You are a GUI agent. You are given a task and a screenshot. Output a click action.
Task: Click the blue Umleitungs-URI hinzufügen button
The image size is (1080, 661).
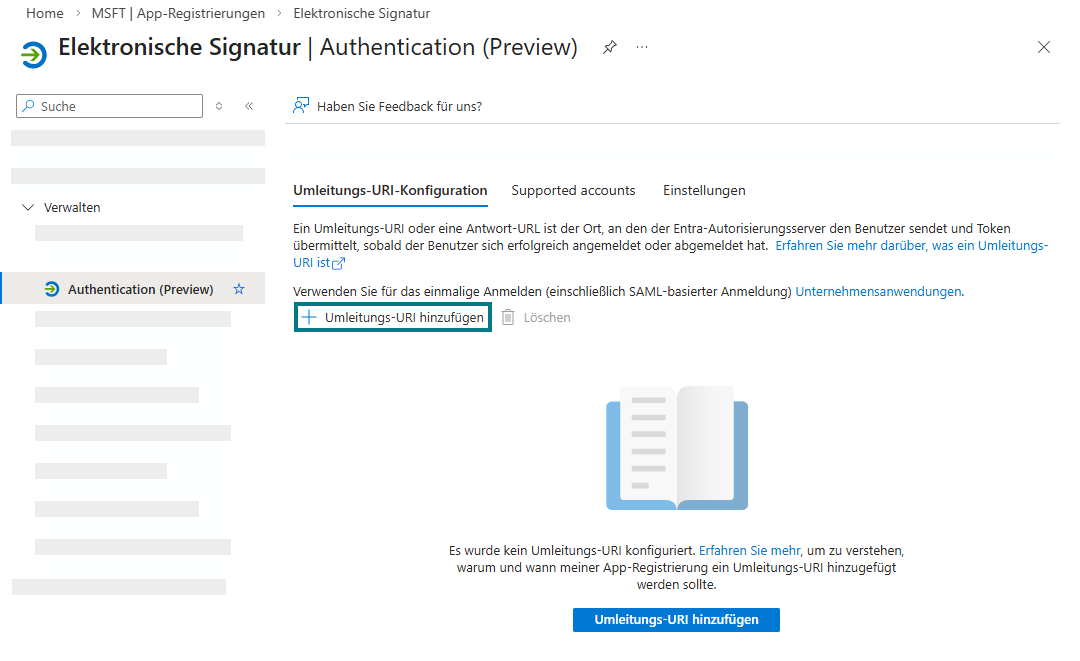(676, 619)
